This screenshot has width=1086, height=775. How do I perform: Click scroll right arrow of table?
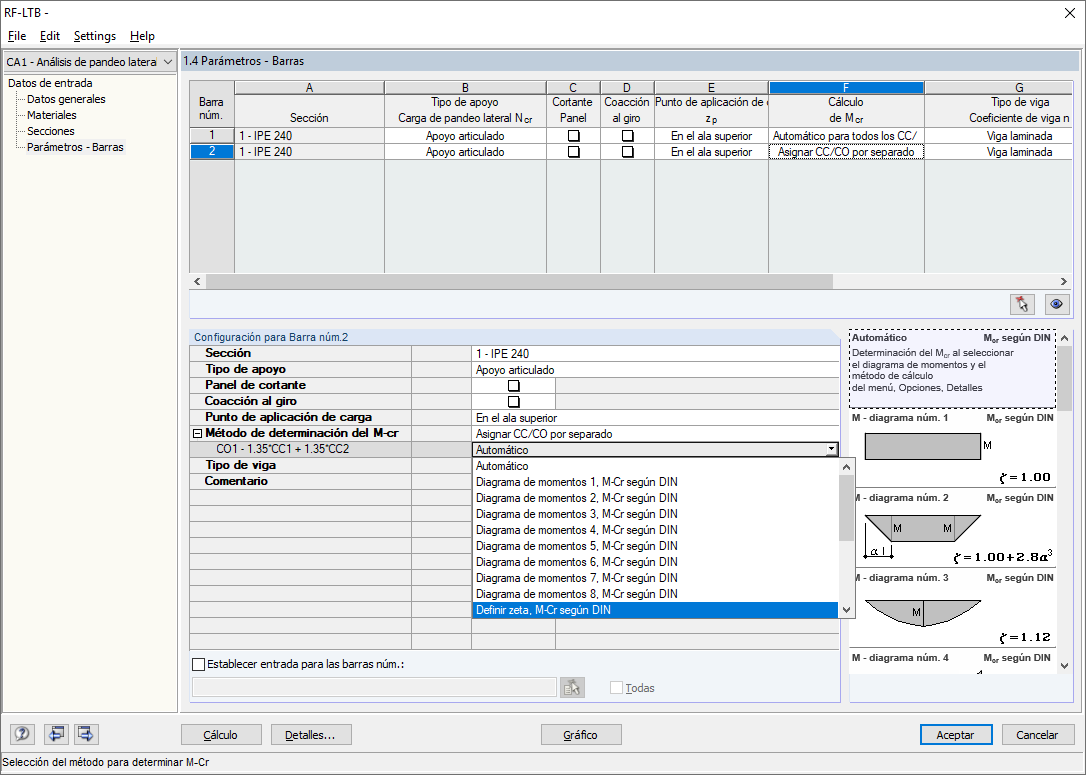pos(1063,282)
